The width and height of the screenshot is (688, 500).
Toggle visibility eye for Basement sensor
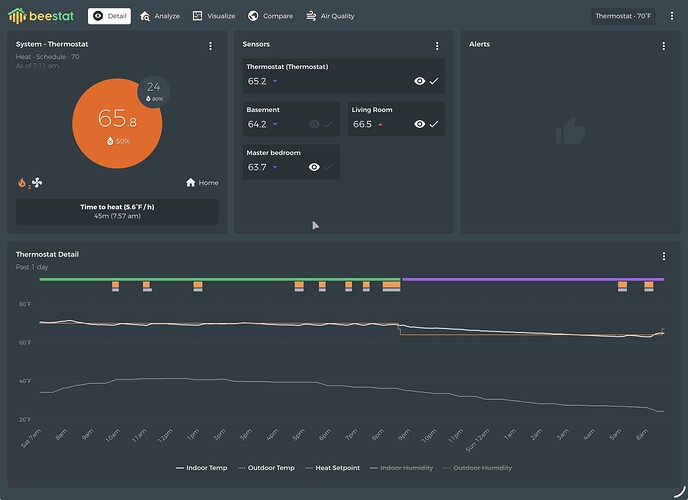[x=315, y=124]
